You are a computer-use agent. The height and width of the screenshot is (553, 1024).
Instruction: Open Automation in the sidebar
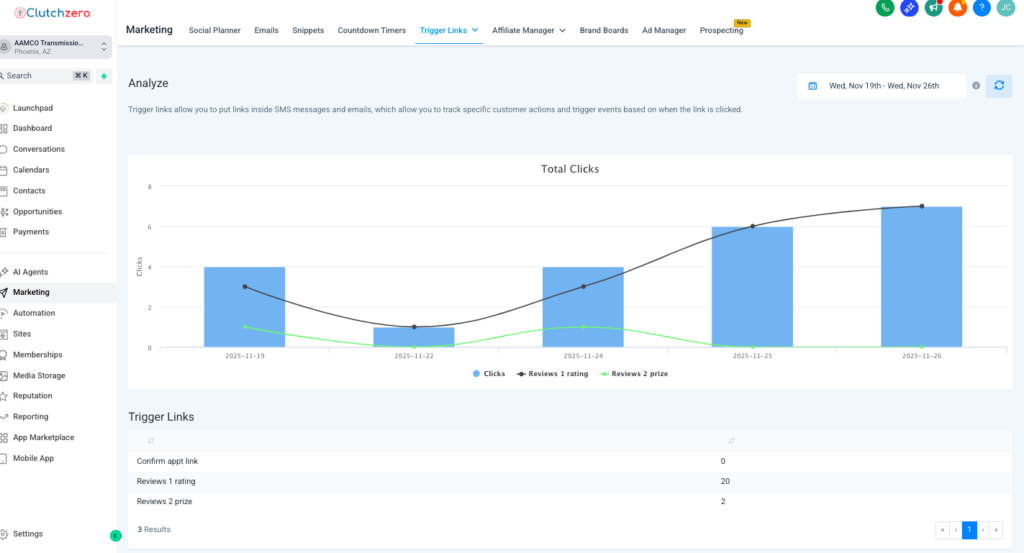coord(34,313)
